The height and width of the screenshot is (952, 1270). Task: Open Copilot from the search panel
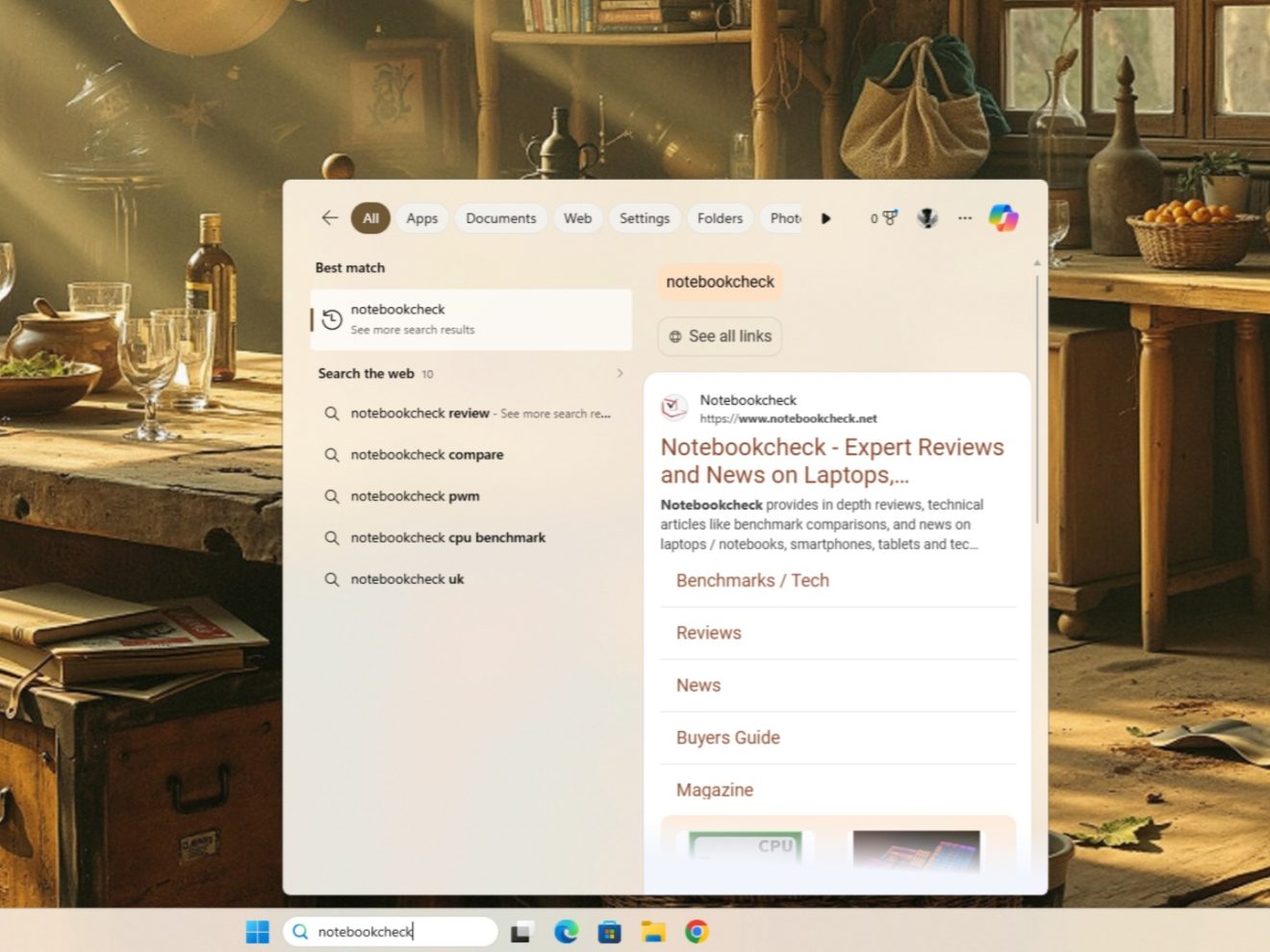[x=1003, y=218]
